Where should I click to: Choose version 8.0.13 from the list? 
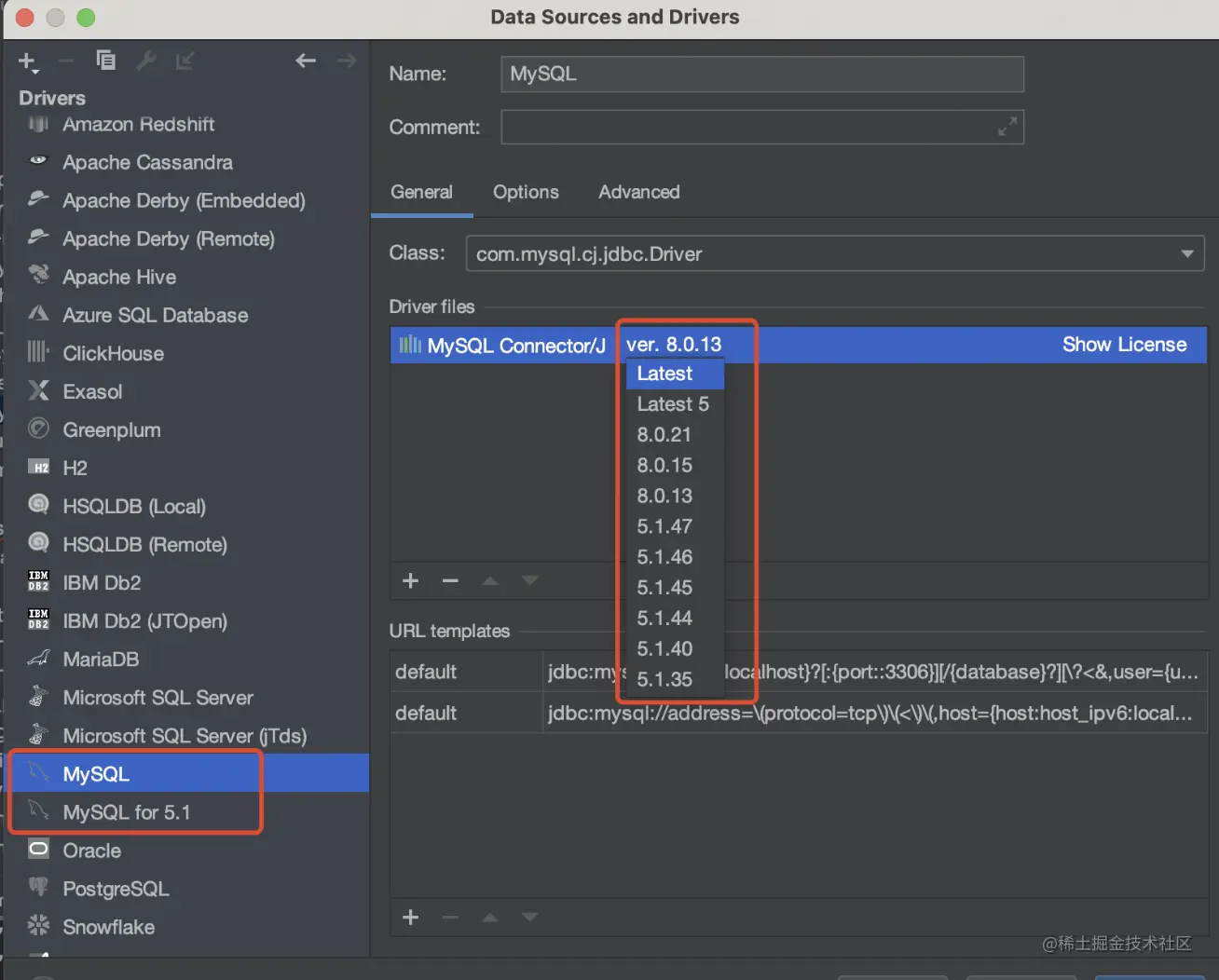(x=675, y=496)
